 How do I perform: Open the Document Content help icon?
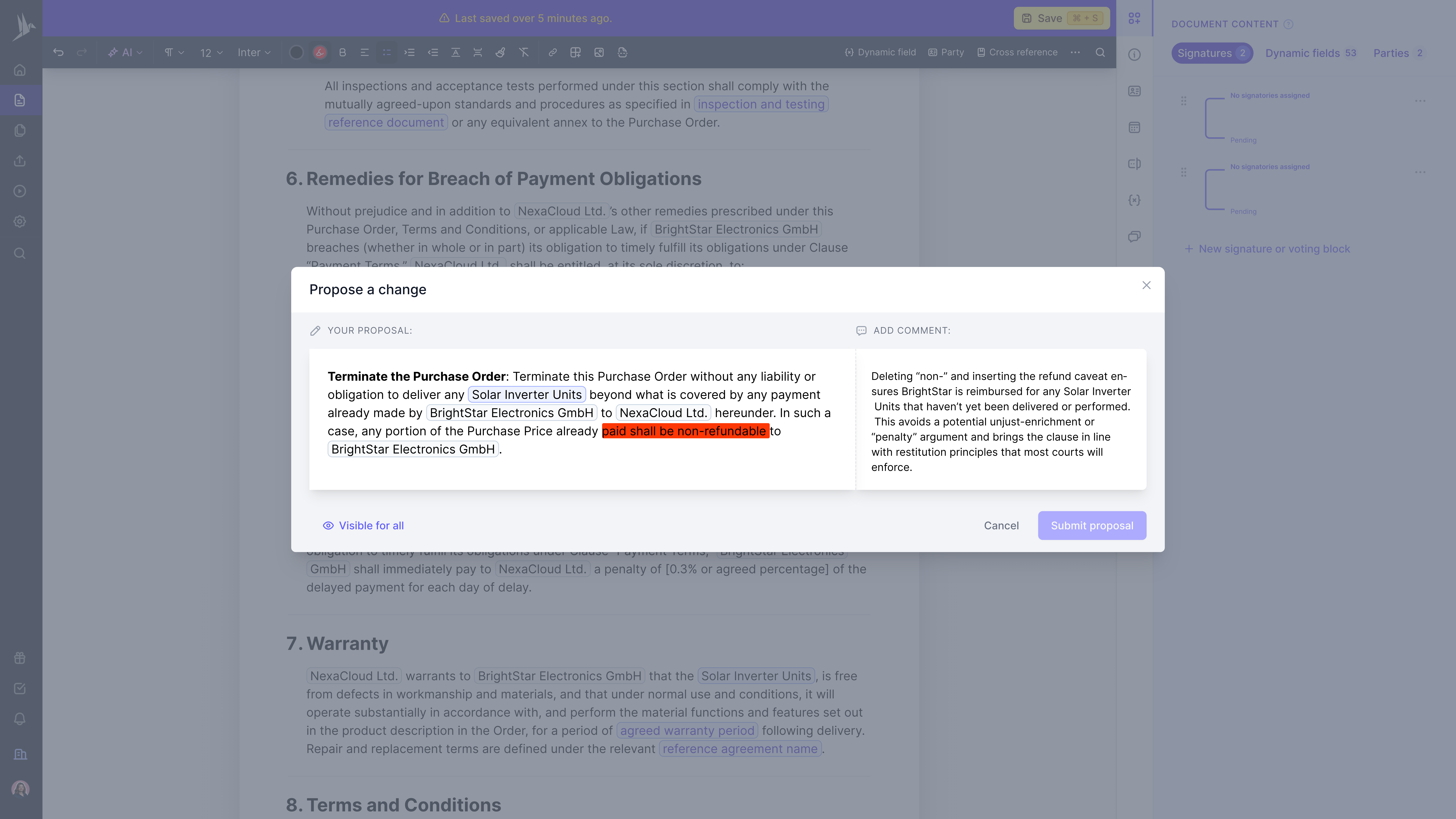[1288, 24]
